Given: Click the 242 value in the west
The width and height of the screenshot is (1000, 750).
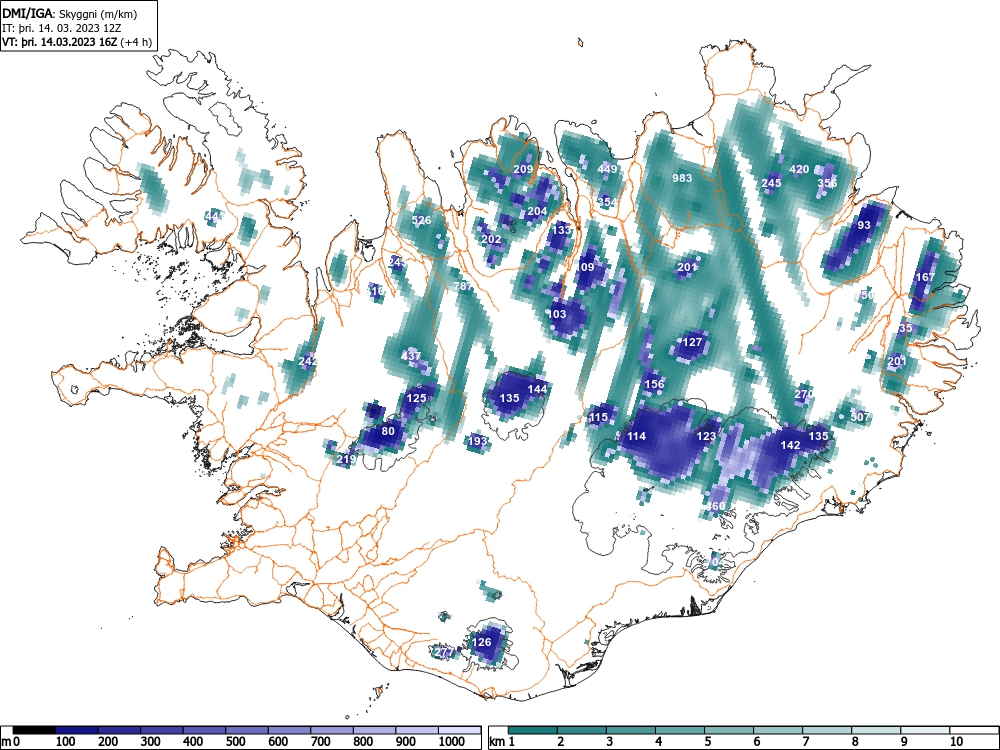Looking at the screenshot, I should [x=308, y=361].
